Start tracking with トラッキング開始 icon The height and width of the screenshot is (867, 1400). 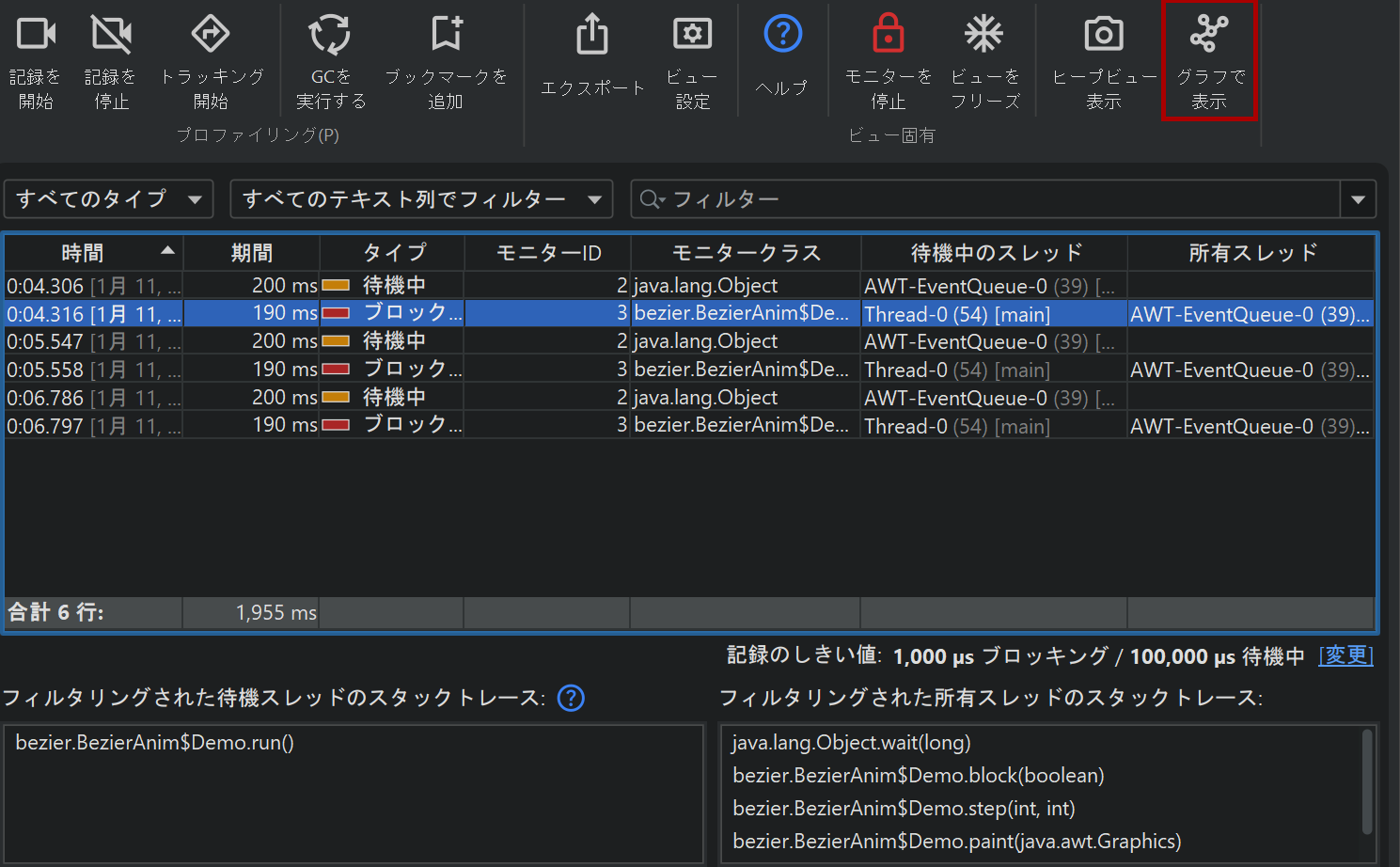(211, 35)
